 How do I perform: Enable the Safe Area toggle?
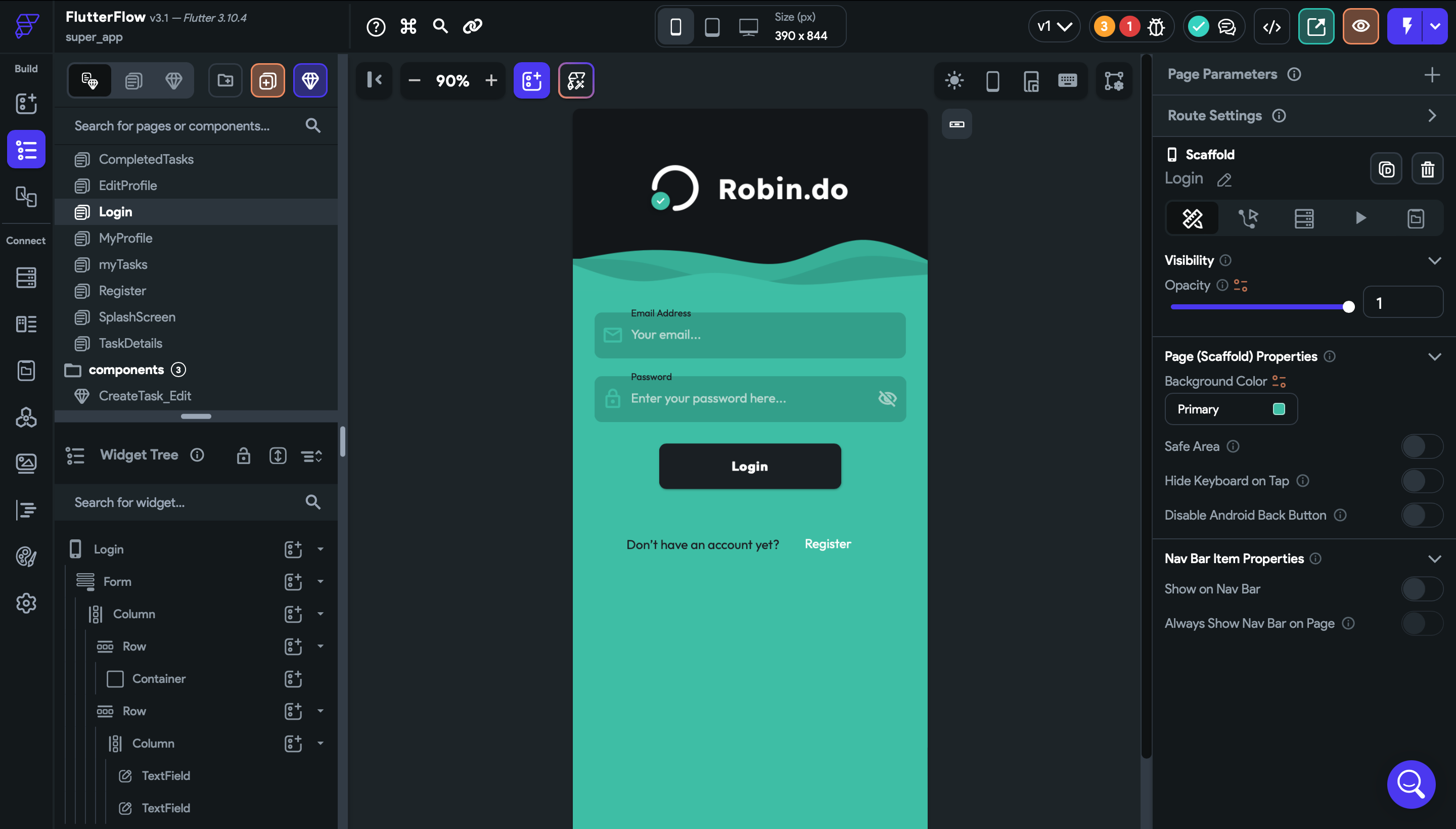click(x=1421, y=446)
